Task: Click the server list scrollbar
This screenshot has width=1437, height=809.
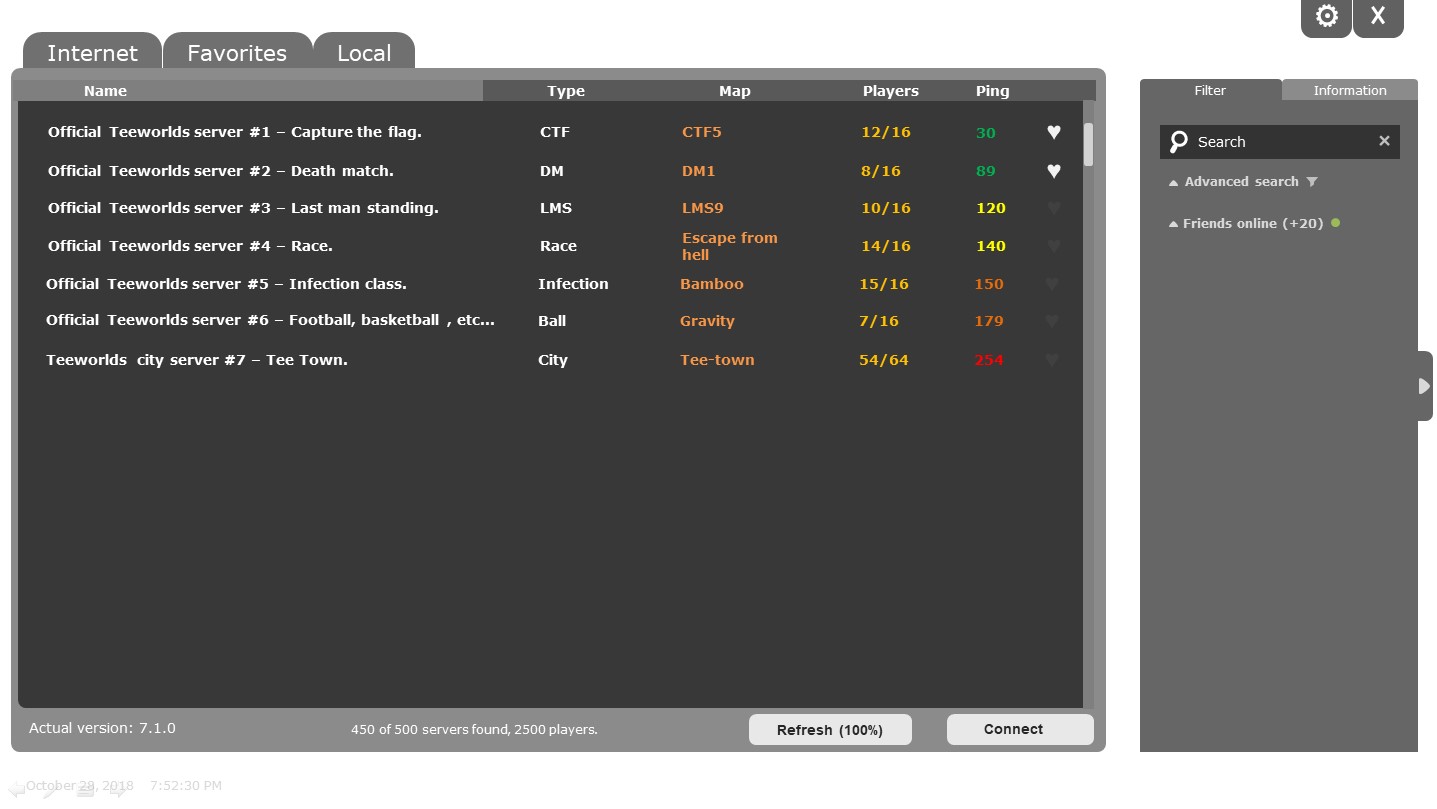Action: pos(1089,143)
